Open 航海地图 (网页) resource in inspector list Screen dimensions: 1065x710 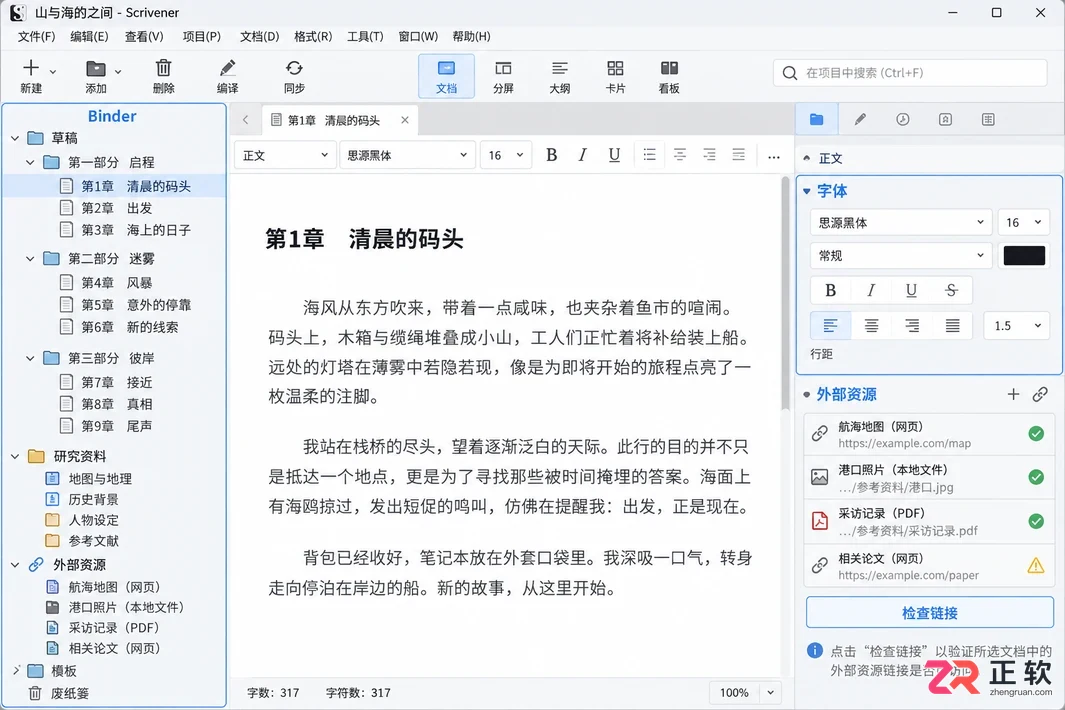pyautogui.click(x=928, y=435)
